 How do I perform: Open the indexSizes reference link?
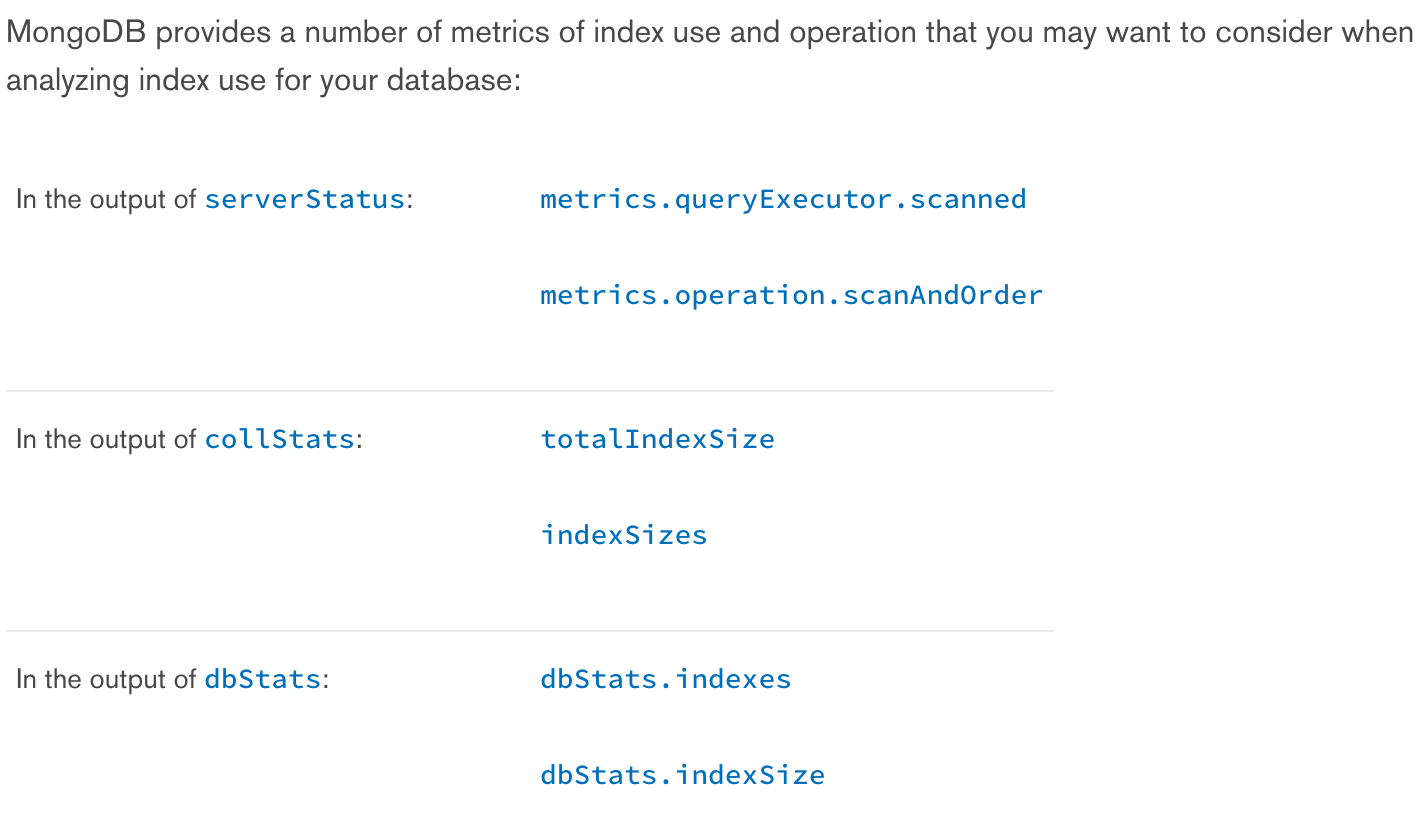(x=623, y=535)
